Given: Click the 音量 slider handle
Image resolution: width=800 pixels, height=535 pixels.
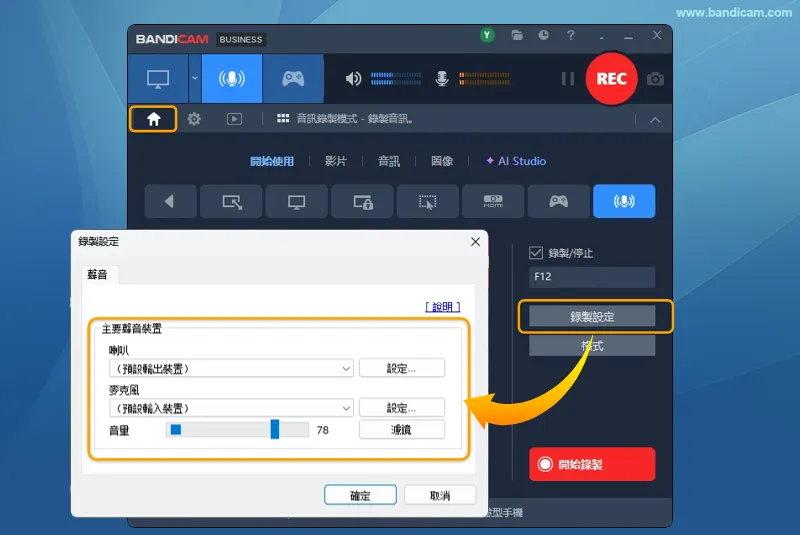Looking at the screenshot, I should pyautogui.click(x=275, y=429).
